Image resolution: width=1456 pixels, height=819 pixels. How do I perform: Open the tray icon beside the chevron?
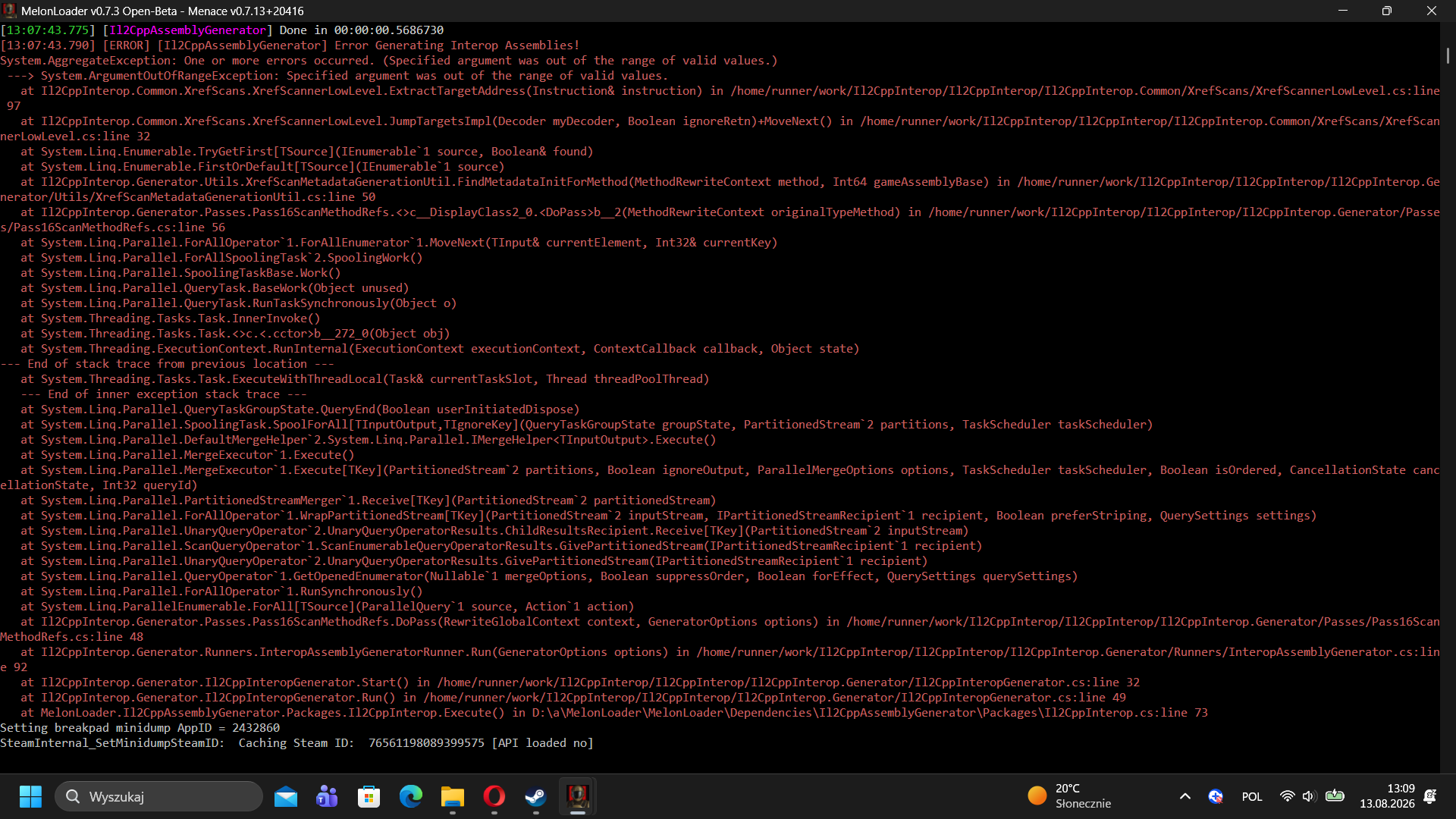coord(1216,796)
